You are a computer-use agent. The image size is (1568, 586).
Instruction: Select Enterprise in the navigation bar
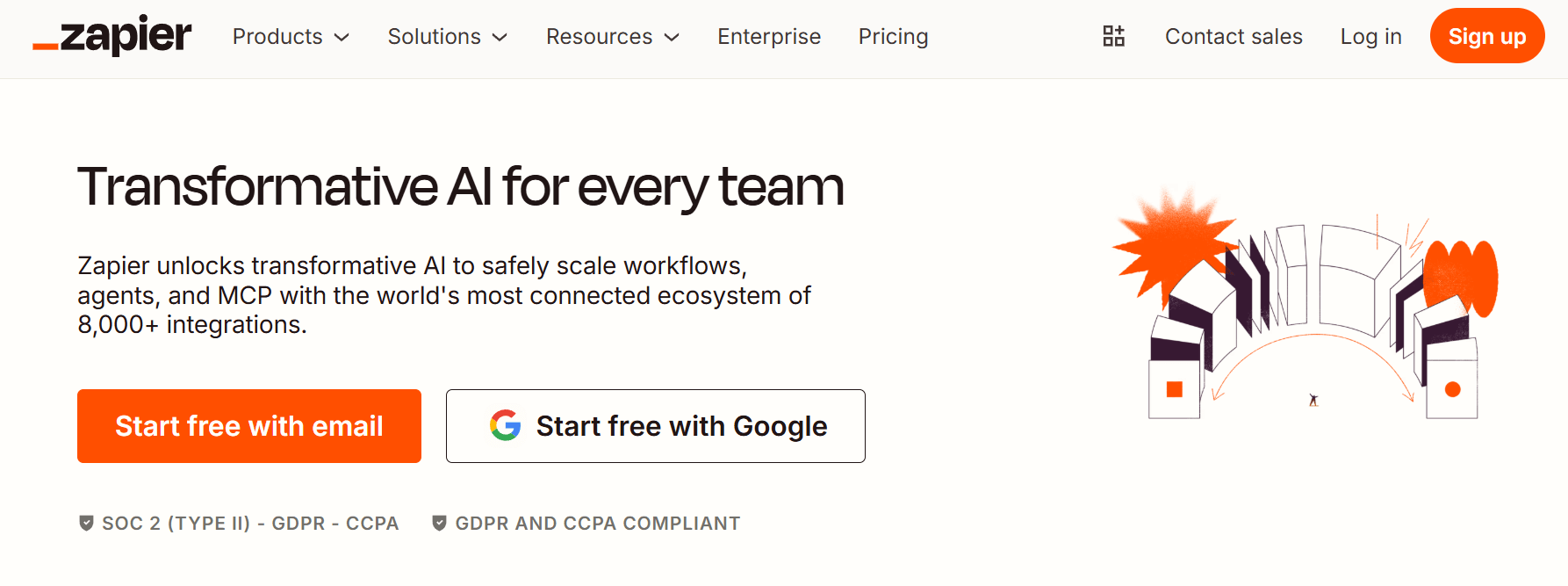click(768, 36)
